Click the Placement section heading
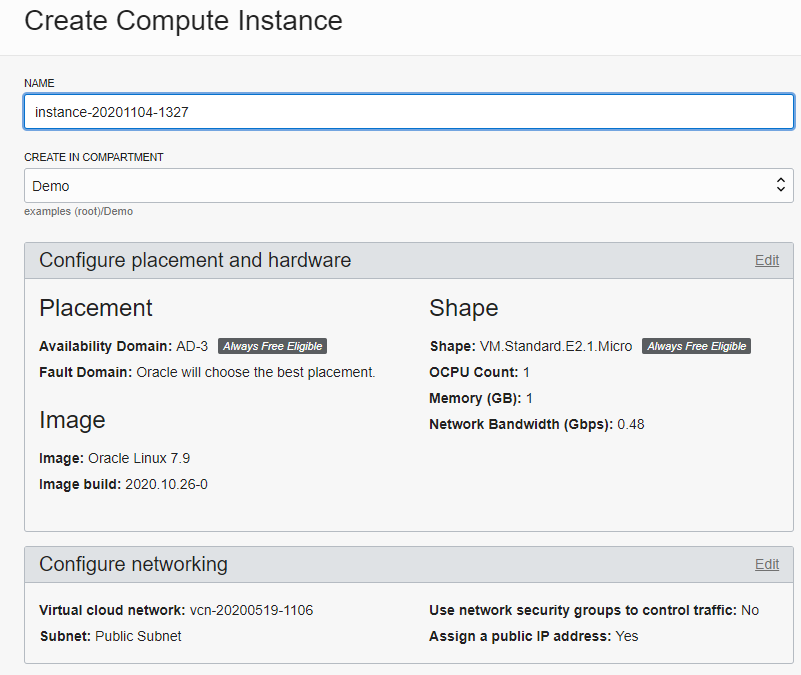The image size is (801, 675). click(96, 308)
